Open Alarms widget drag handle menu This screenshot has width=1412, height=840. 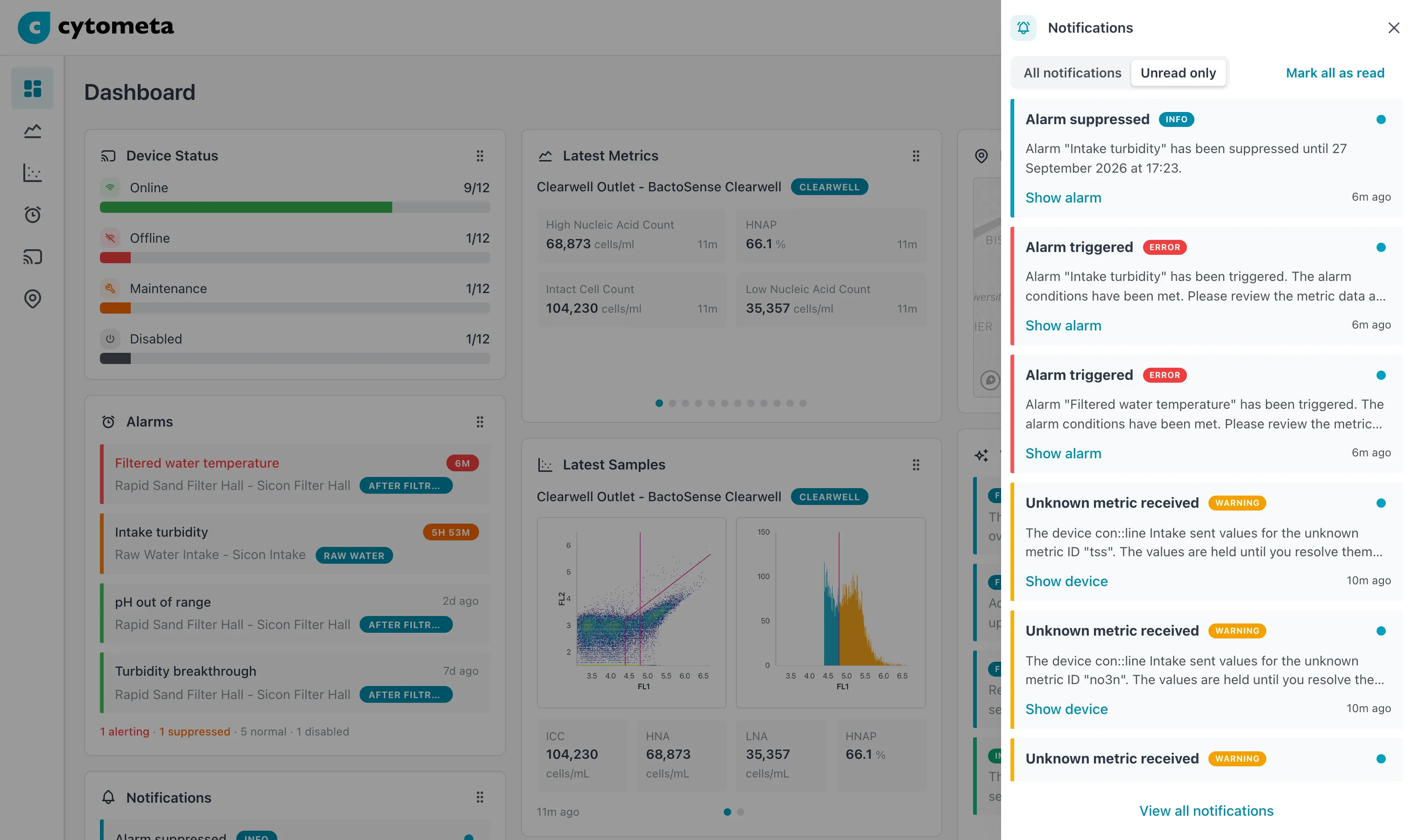(480, 422)
